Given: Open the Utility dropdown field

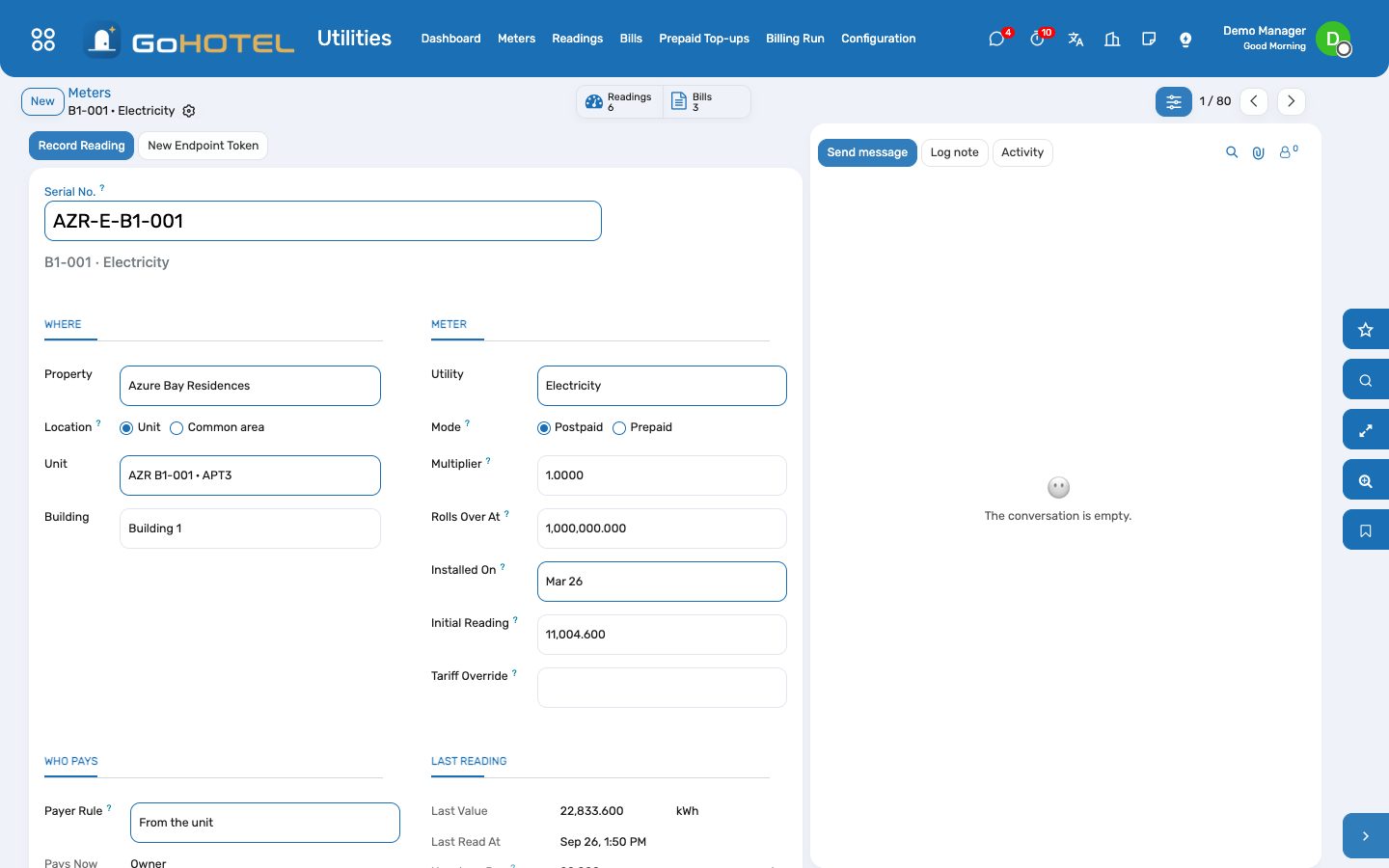Looking at the screenshot, I should coord(662,386).
